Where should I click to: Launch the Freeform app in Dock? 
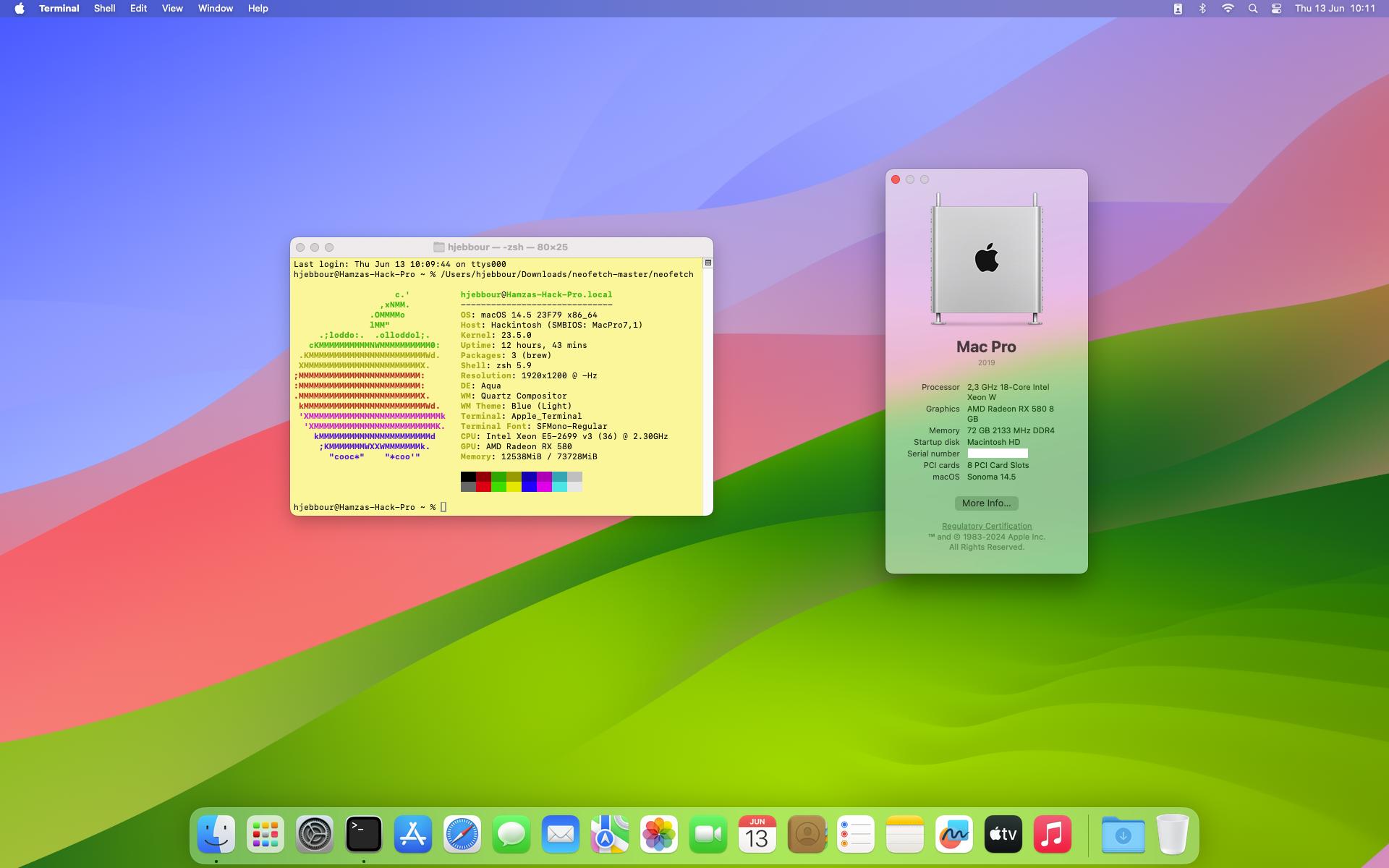coord(954,835)
